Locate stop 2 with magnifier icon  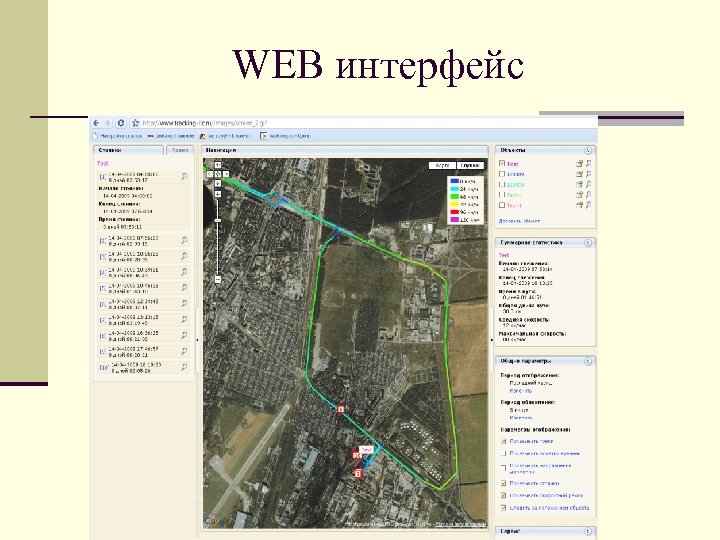[184, 240]
